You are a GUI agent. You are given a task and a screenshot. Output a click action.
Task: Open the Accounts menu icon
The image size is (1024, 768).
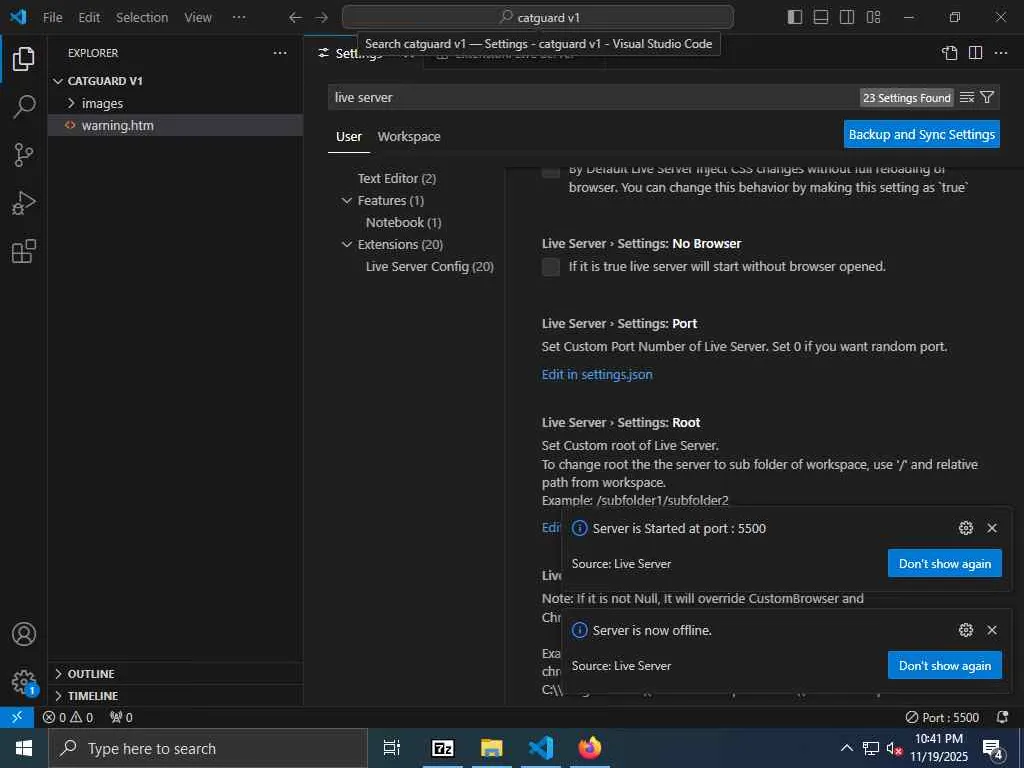tap(24, 634)
